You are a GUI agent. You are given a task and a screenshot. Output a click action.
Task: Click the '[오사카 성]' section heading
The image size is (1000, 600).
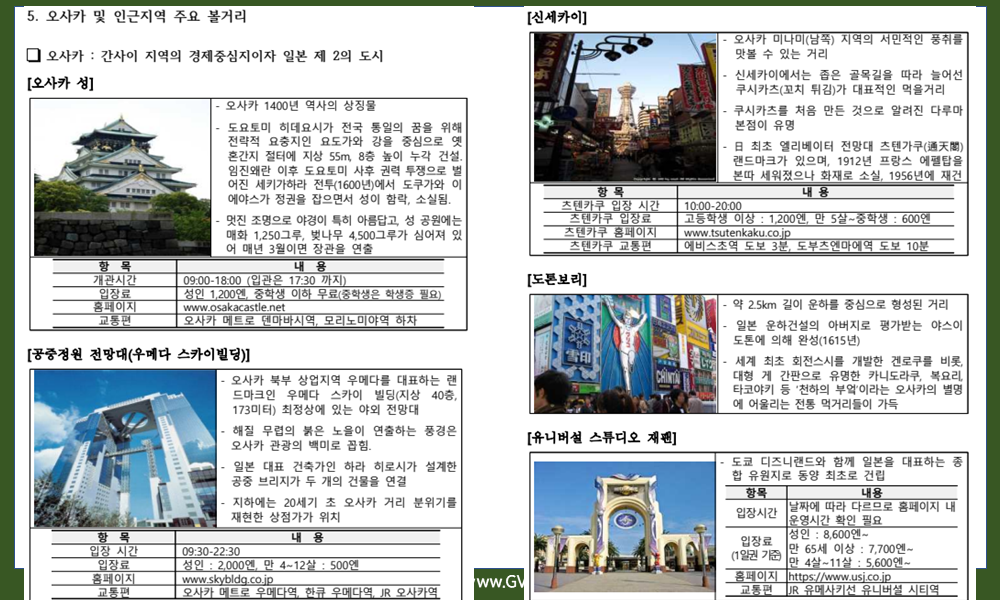tap(61, 83)
